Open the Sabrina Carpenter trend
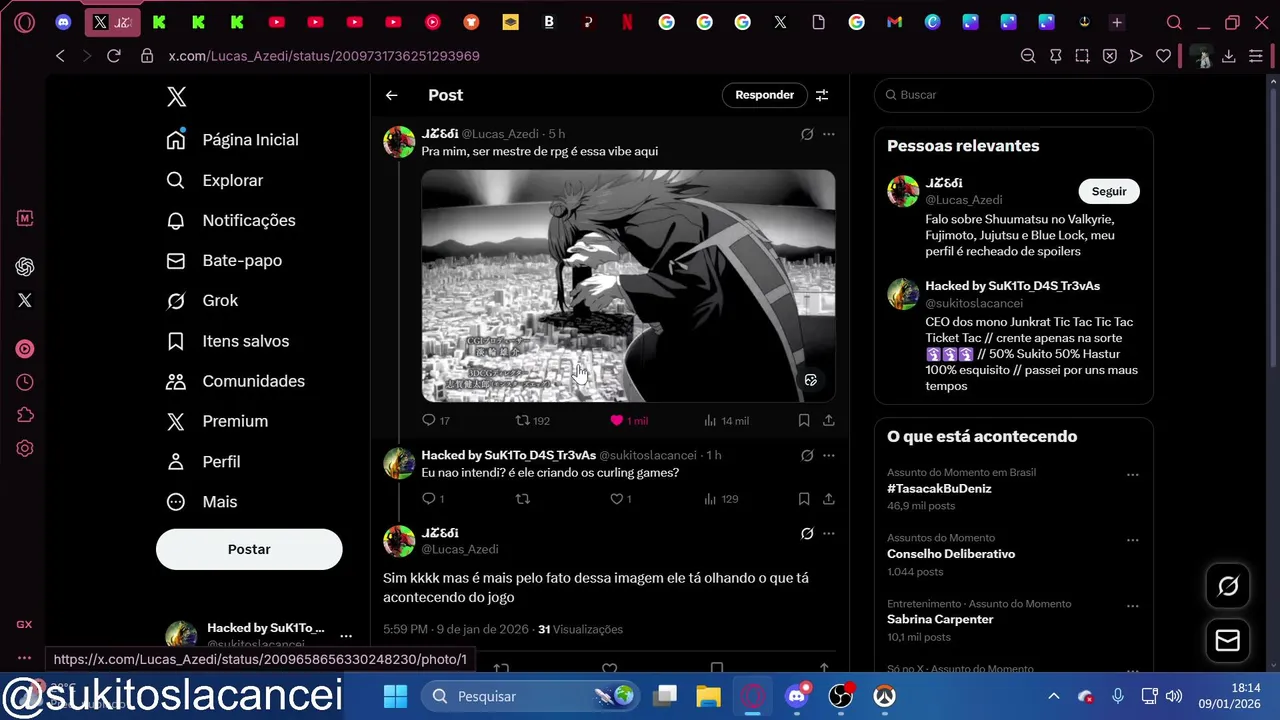This screenshot has width=1280, height=720. [940, 619]
